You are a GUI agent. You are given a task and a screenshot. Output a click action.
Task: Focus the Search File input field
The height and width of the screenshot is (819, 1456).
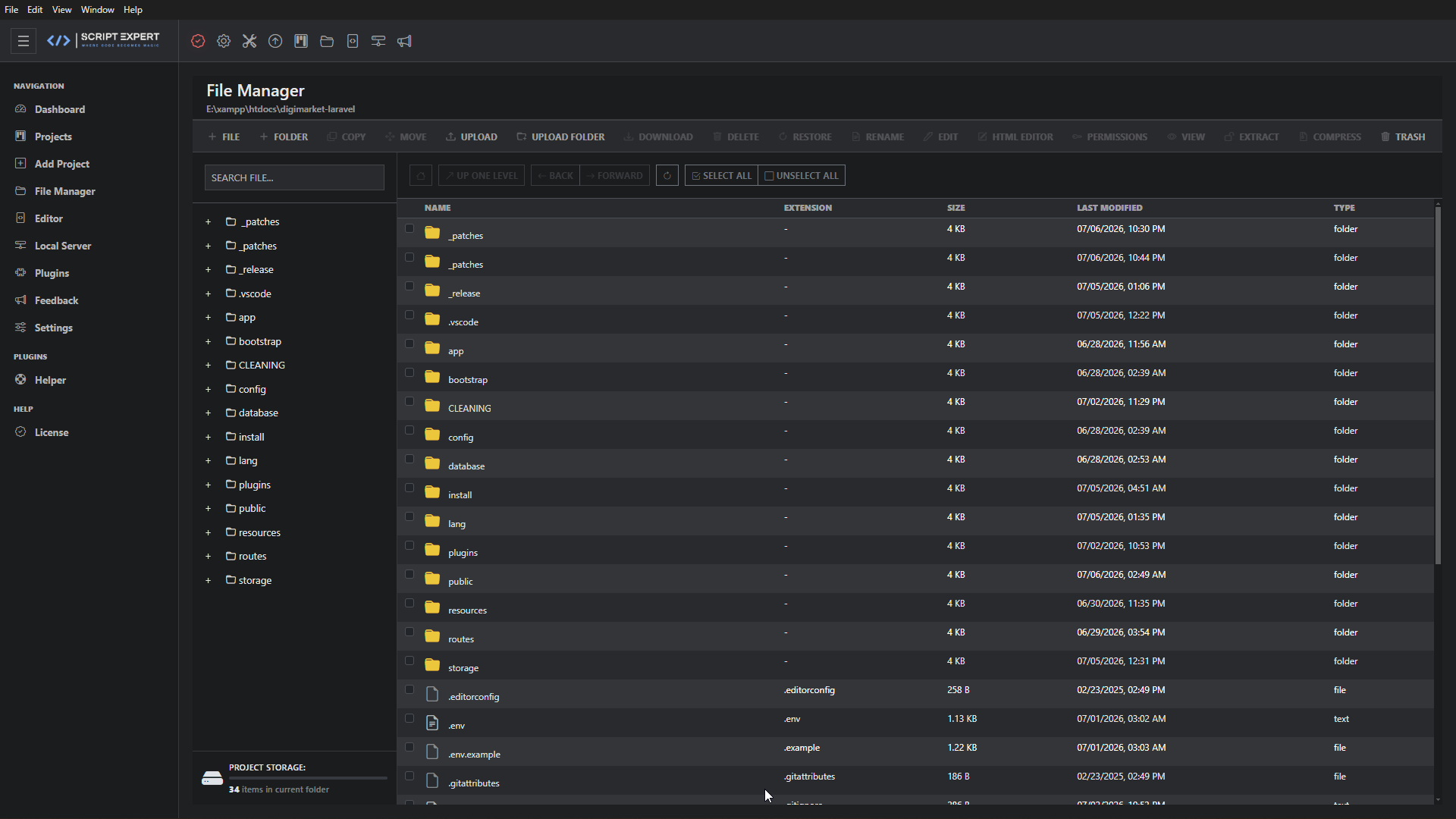[294, 177]
